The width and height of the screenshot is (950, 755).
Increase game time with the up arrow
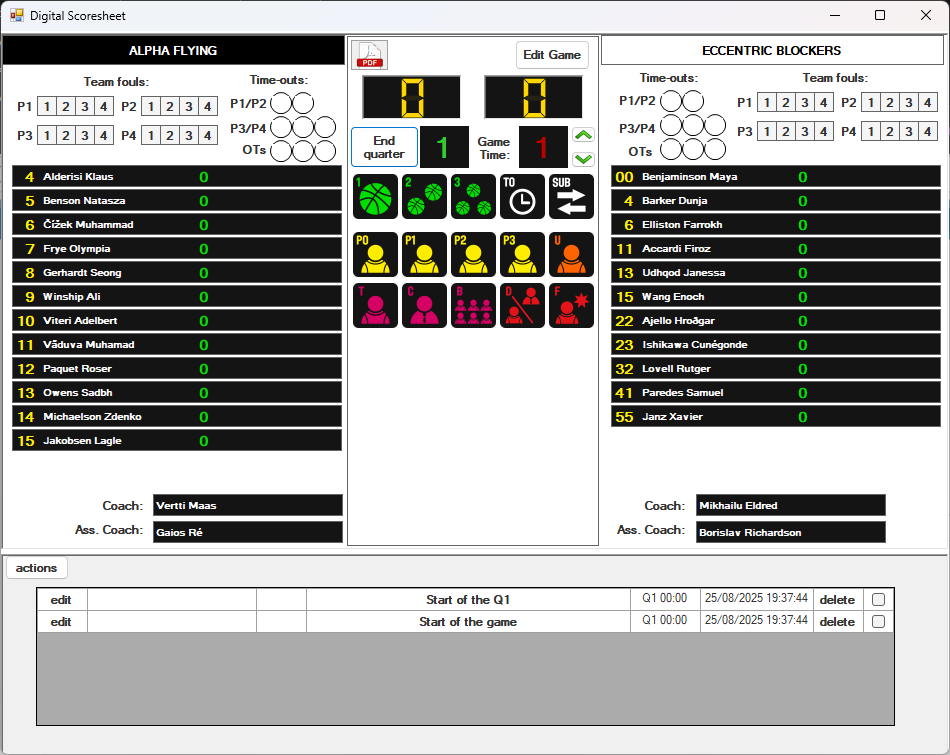click(584, 136)
